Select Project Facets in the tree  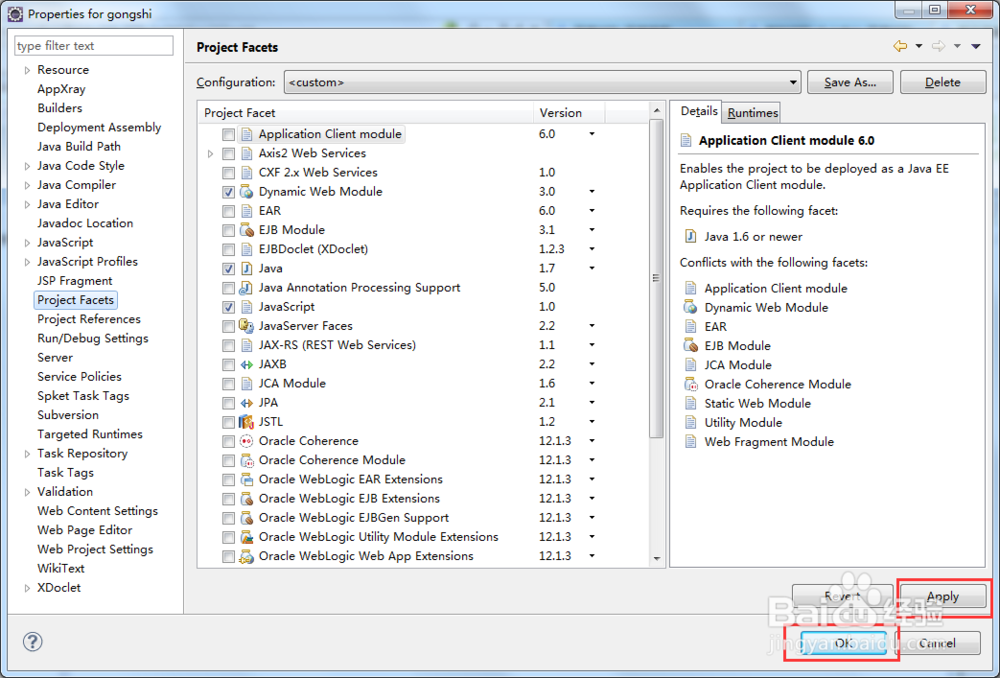(75, 300)
